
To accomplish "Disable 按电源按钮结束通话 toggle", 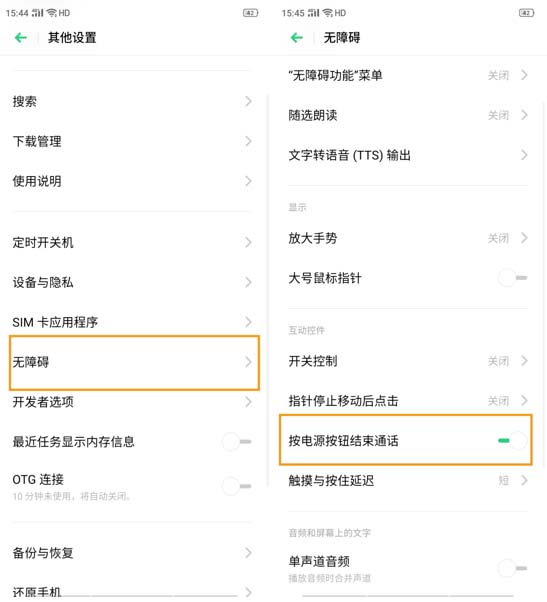I will click(x=512, y=440).
